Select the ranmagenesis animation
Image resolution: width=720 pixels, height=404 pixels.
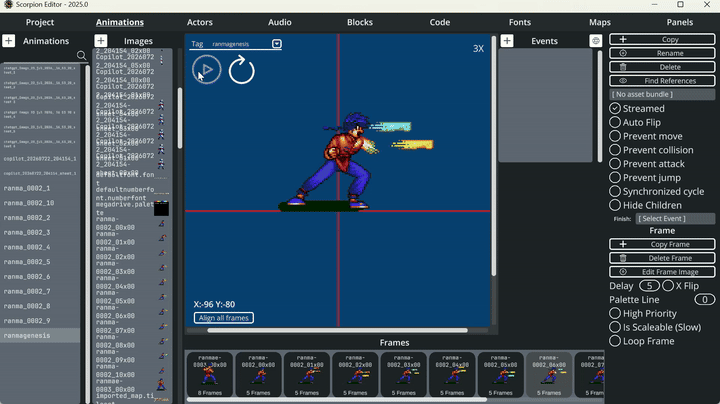point(40,335)
